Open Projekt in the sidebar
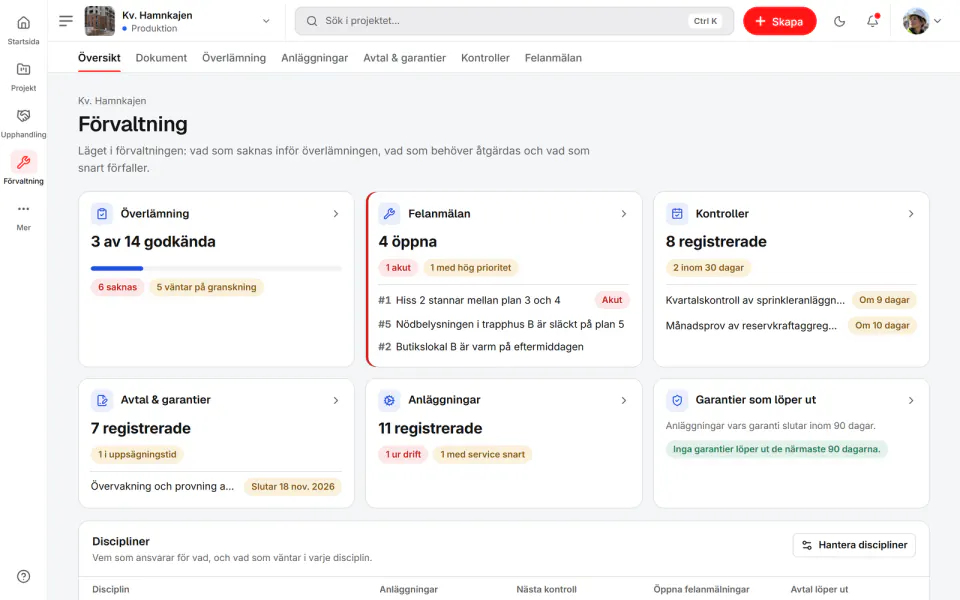The width and height of the screenshot is (960, 600). click(x=23, y=77)
